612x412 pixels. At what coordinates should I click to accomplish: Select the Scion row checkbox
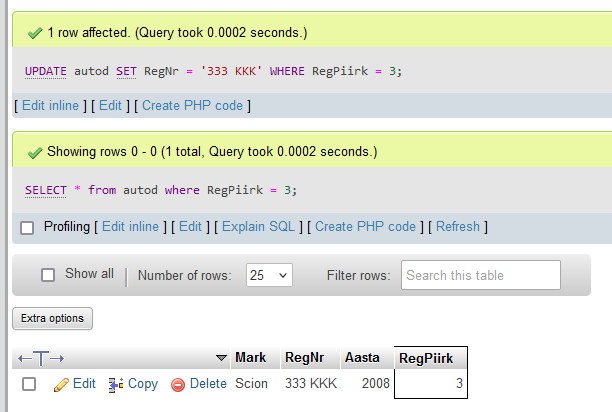coord(29,384)
